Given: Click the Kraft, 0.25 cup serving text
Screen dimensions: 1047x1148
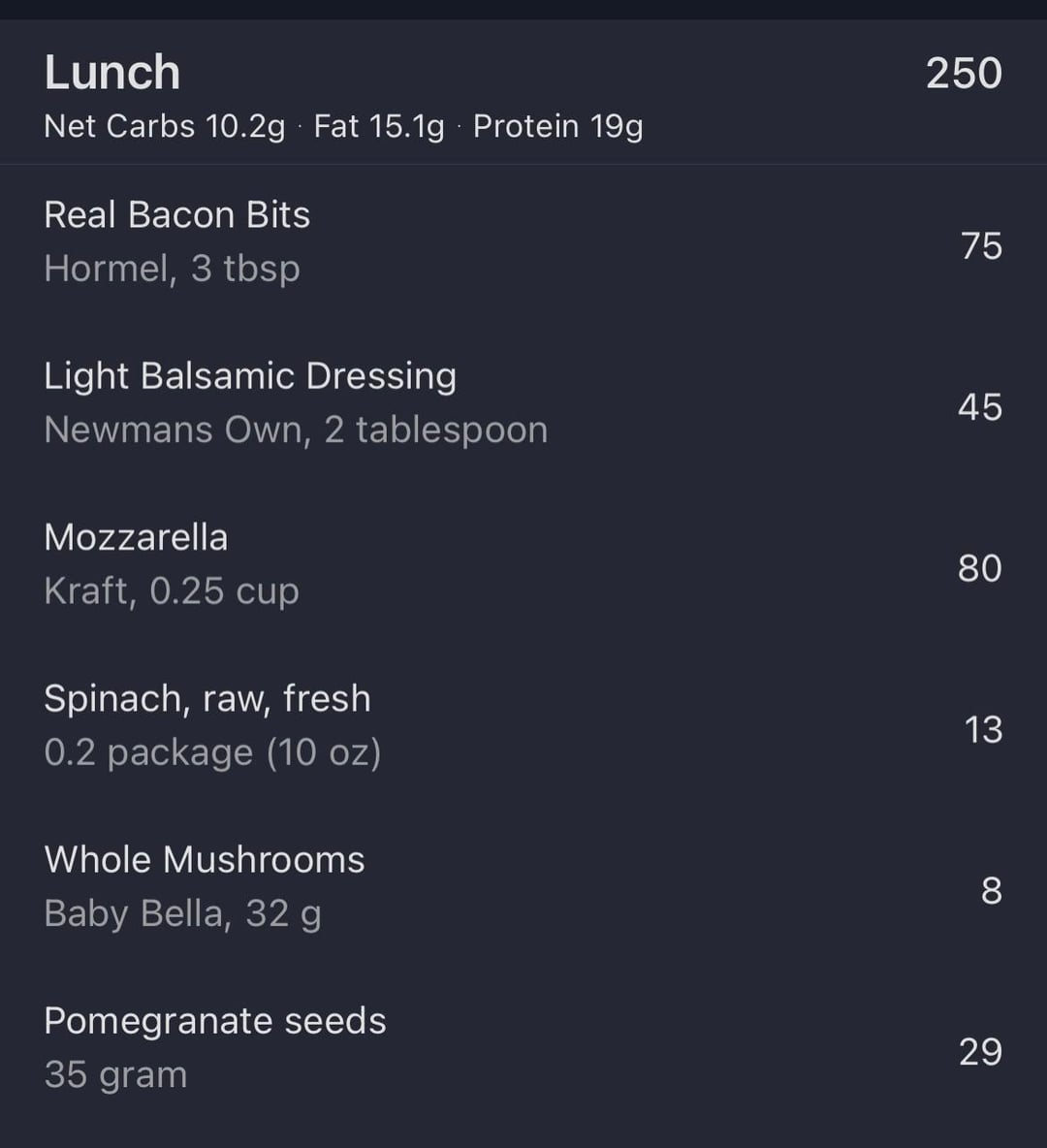Looking at the screenshot, I should 171,590.
